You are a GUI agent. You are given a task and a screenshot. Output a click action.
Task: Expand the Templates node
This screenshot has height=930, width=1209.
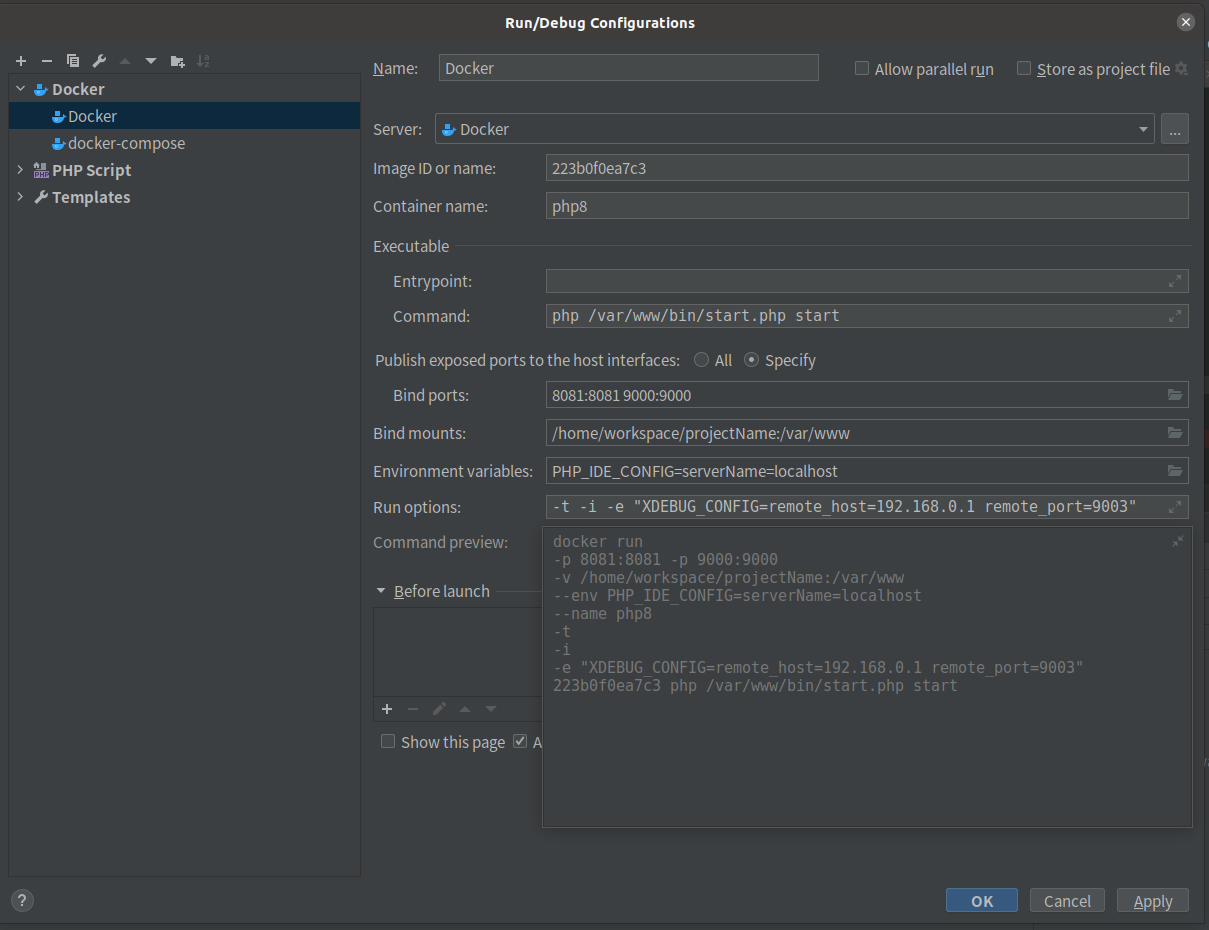point(20,197)
